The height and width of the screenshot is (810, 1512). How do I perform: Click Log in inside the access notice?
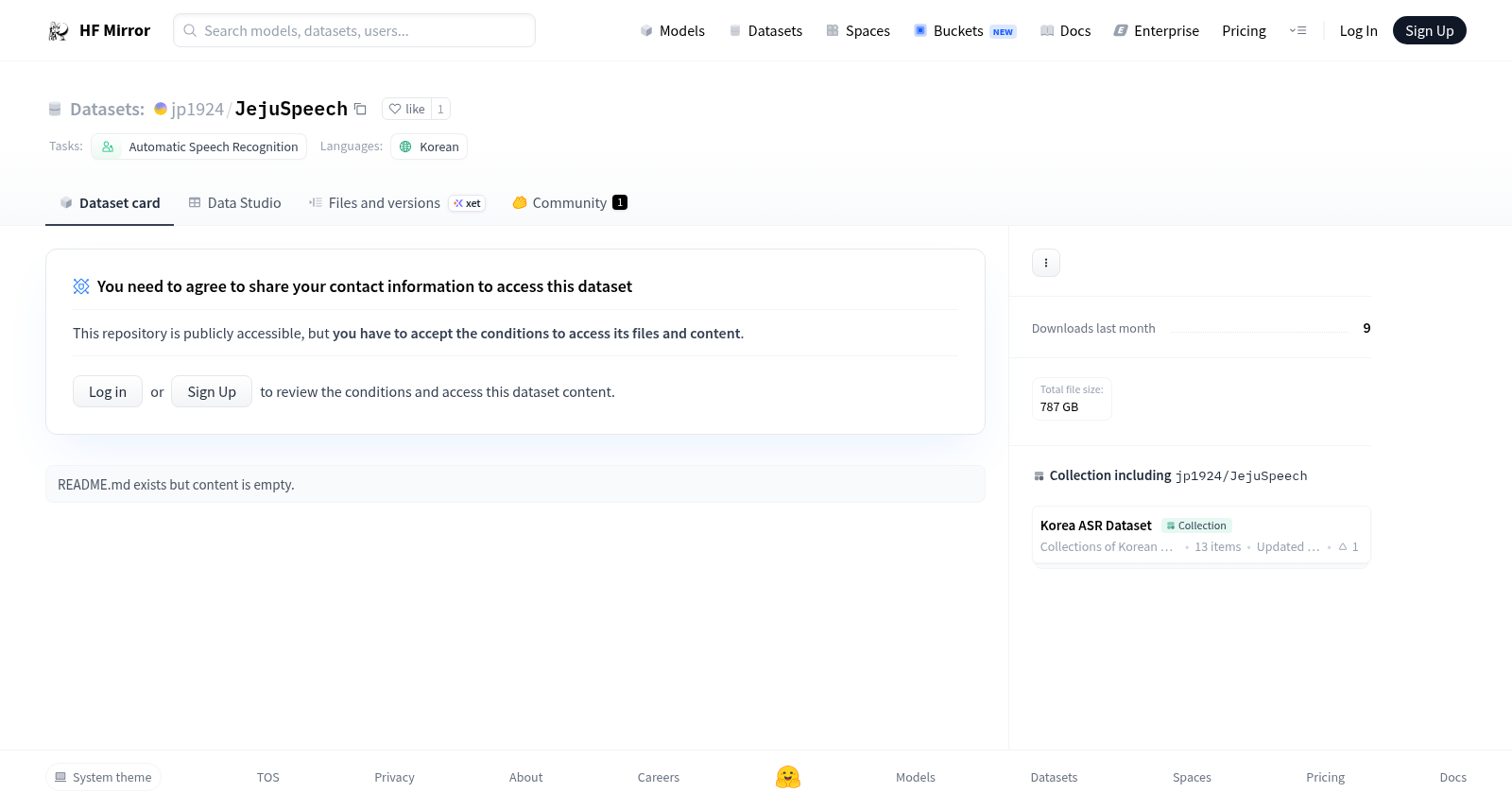coord(108,391)
